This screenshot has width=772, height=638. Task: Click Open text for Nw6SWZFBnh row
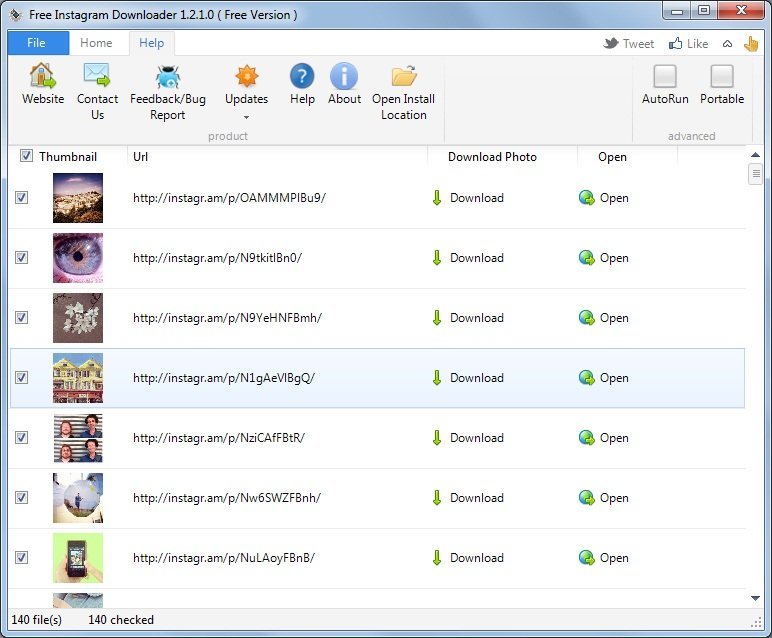tap(614, 499)
